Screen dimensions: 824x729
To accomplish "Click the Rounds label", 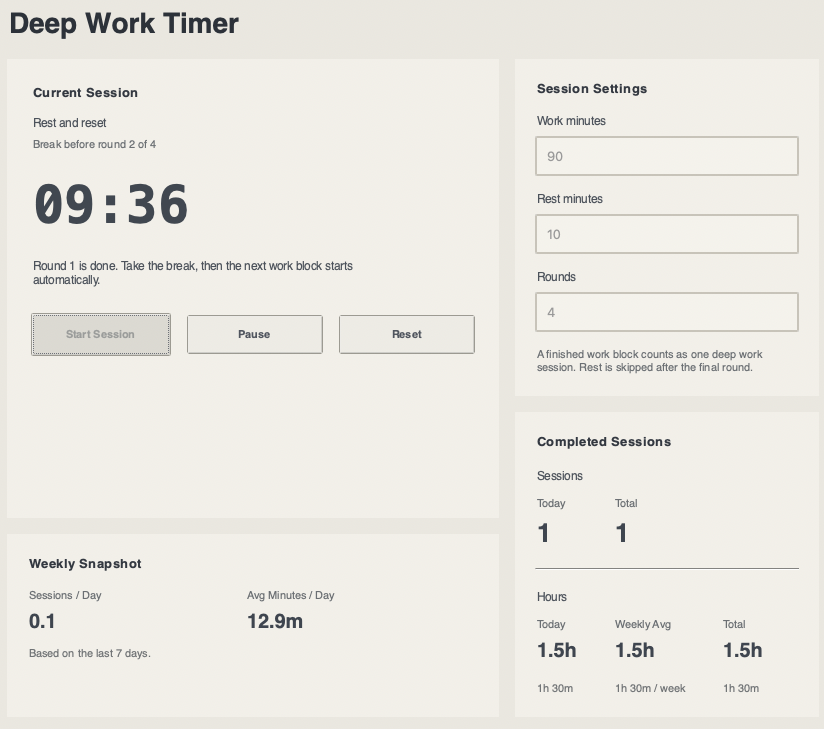I will (x=556, y=277).
